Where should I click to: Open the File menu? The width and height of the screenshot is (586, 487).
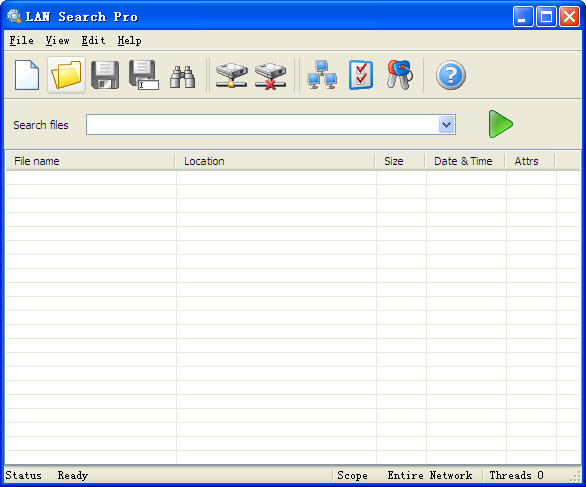tap(22, 40)
